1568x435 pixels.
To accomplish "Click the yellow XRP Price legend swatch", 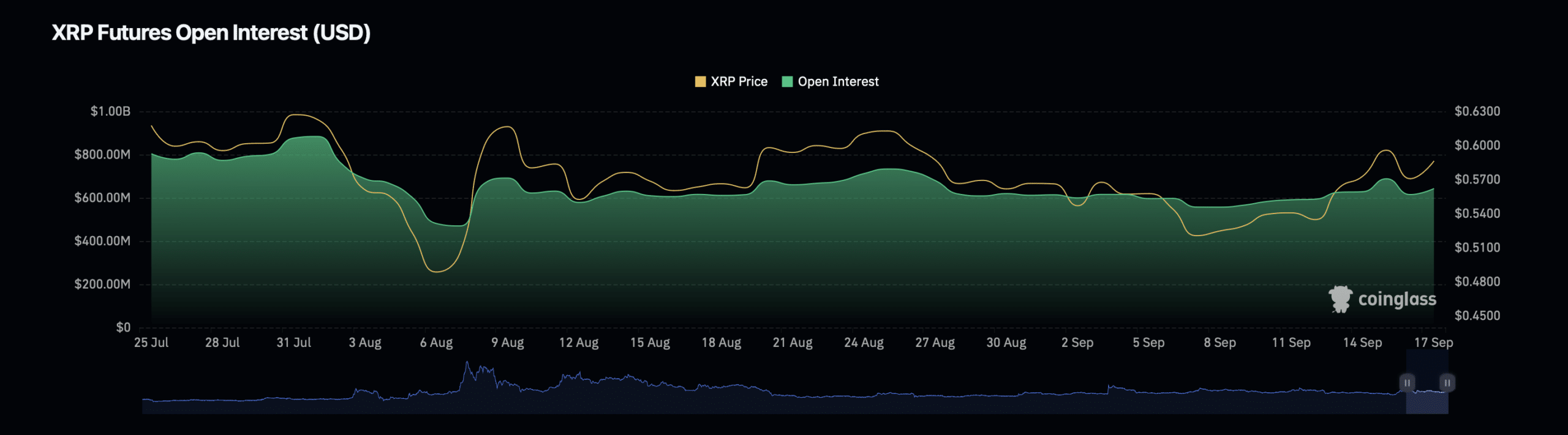I will [700, 82].
